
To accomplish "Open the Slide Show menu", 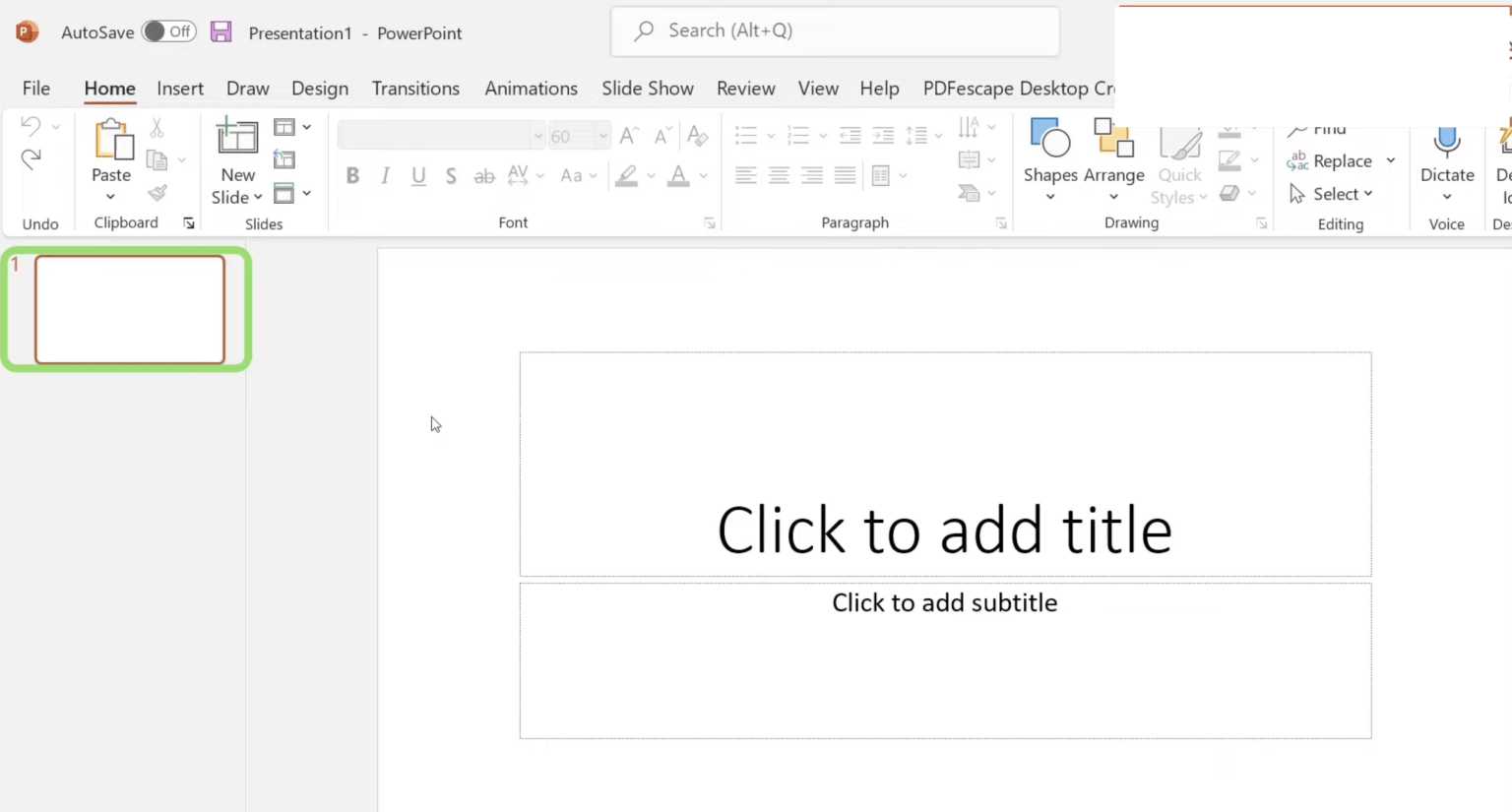I will pos(648,88).
